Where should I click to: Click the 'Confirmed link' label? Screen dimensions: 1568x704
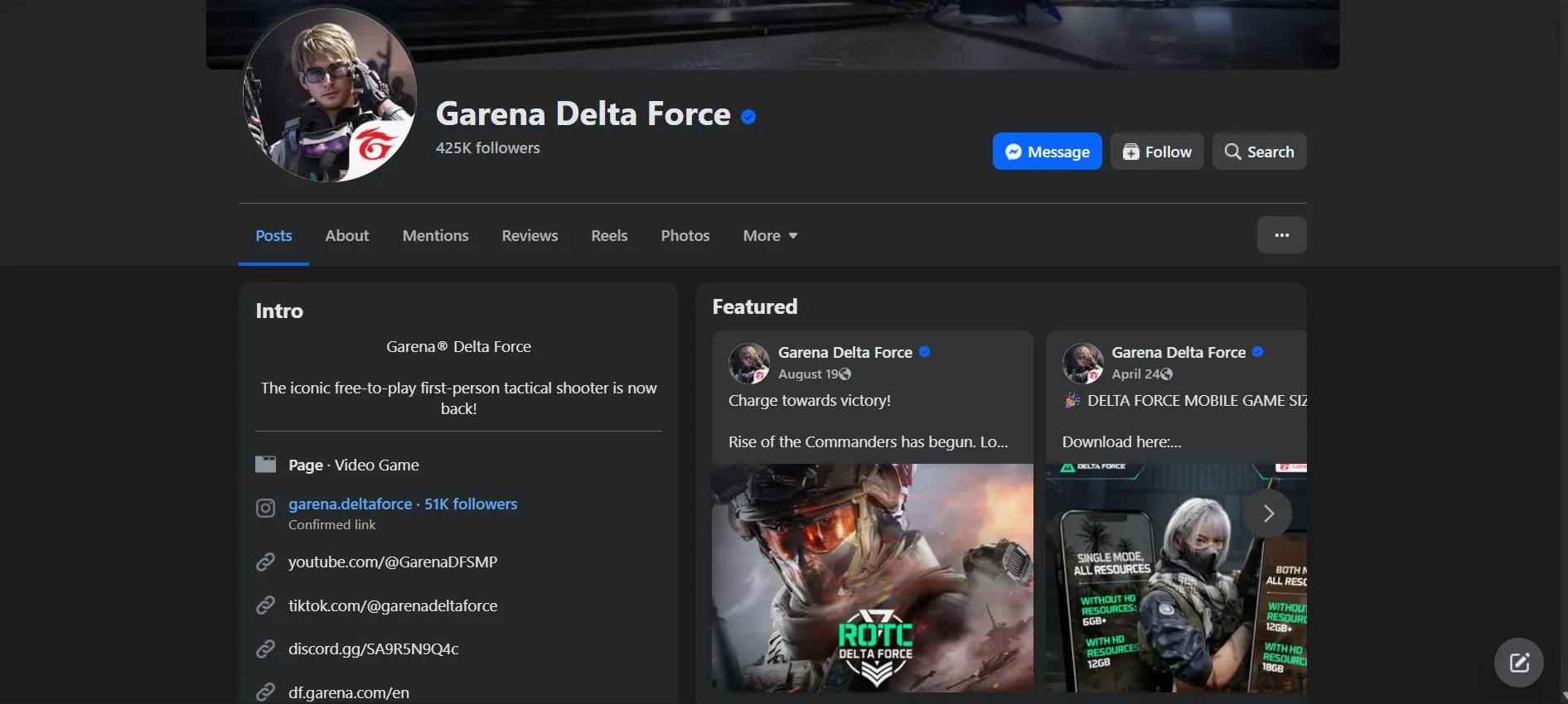point(332,525)
